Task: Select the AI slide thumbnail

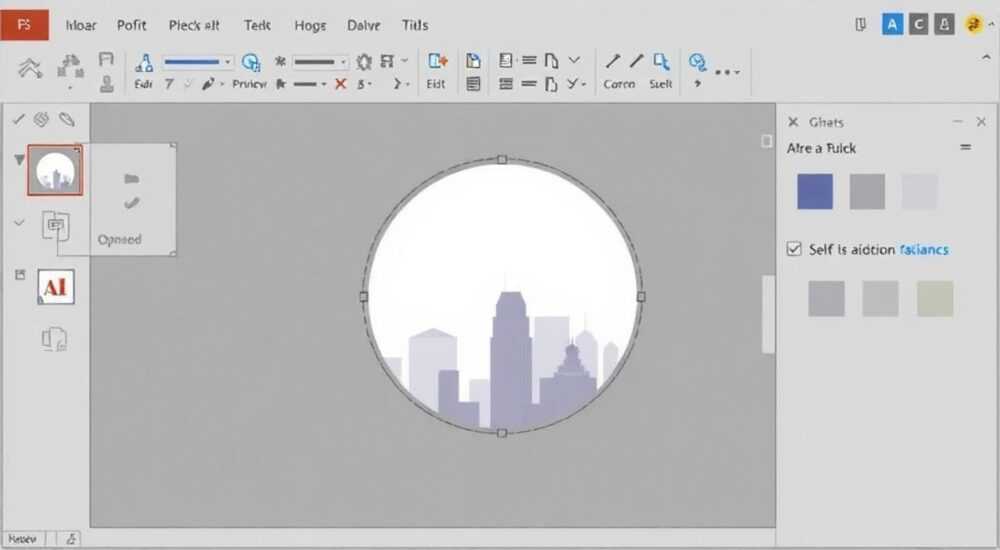Action: click(x=56, y=287)
